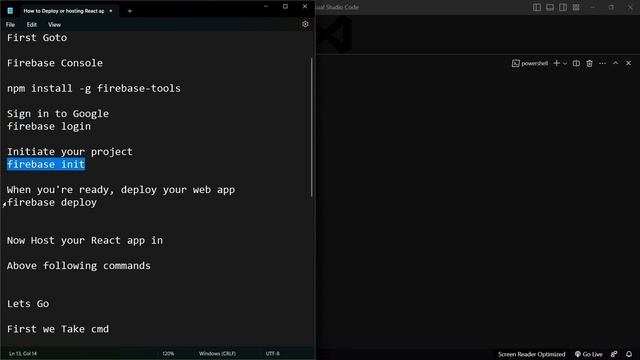This screenshot has width=640, height=360.
Task: Split the terminal in VS Code
Action: coord(576,64)
